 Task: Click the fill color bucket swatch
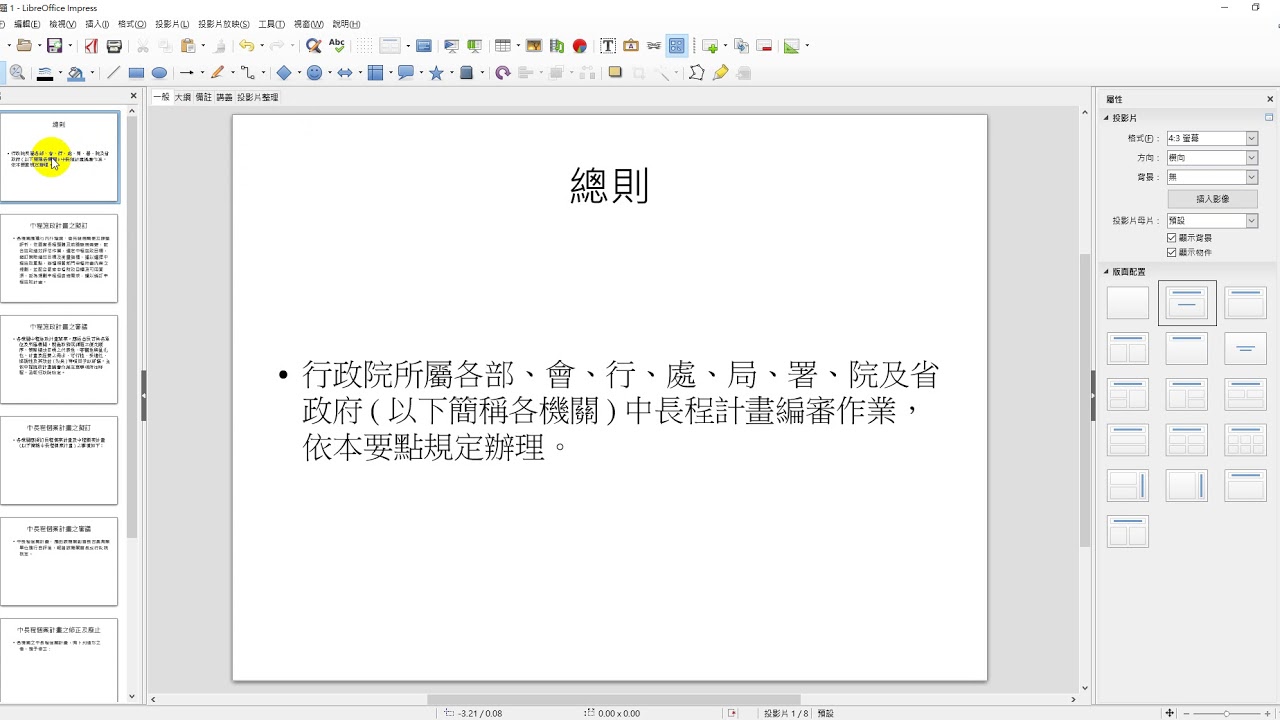coord(76,73)
